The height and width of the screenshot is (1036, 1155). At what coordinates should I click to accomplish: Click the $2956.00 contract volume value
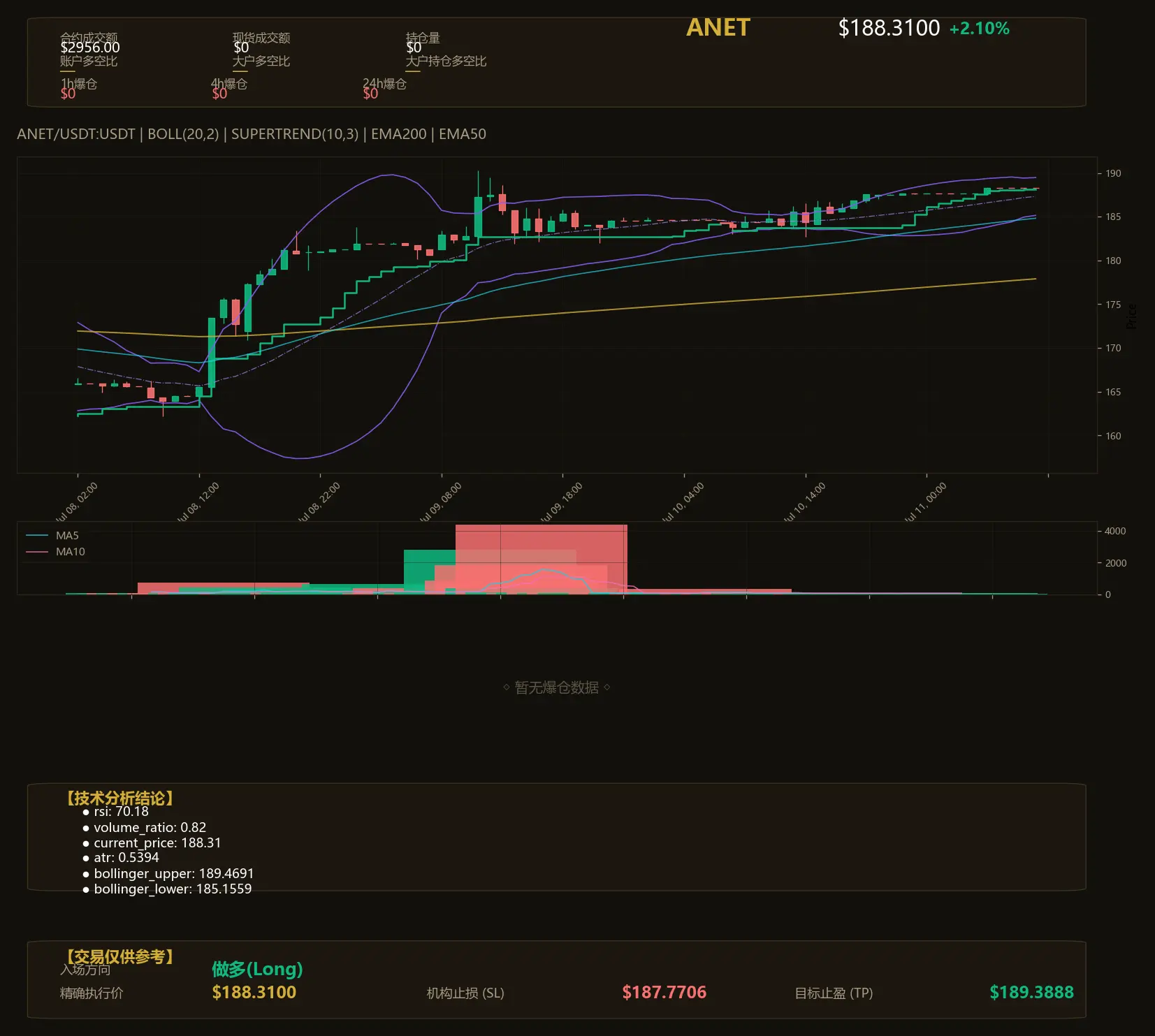tap(90, 48)
